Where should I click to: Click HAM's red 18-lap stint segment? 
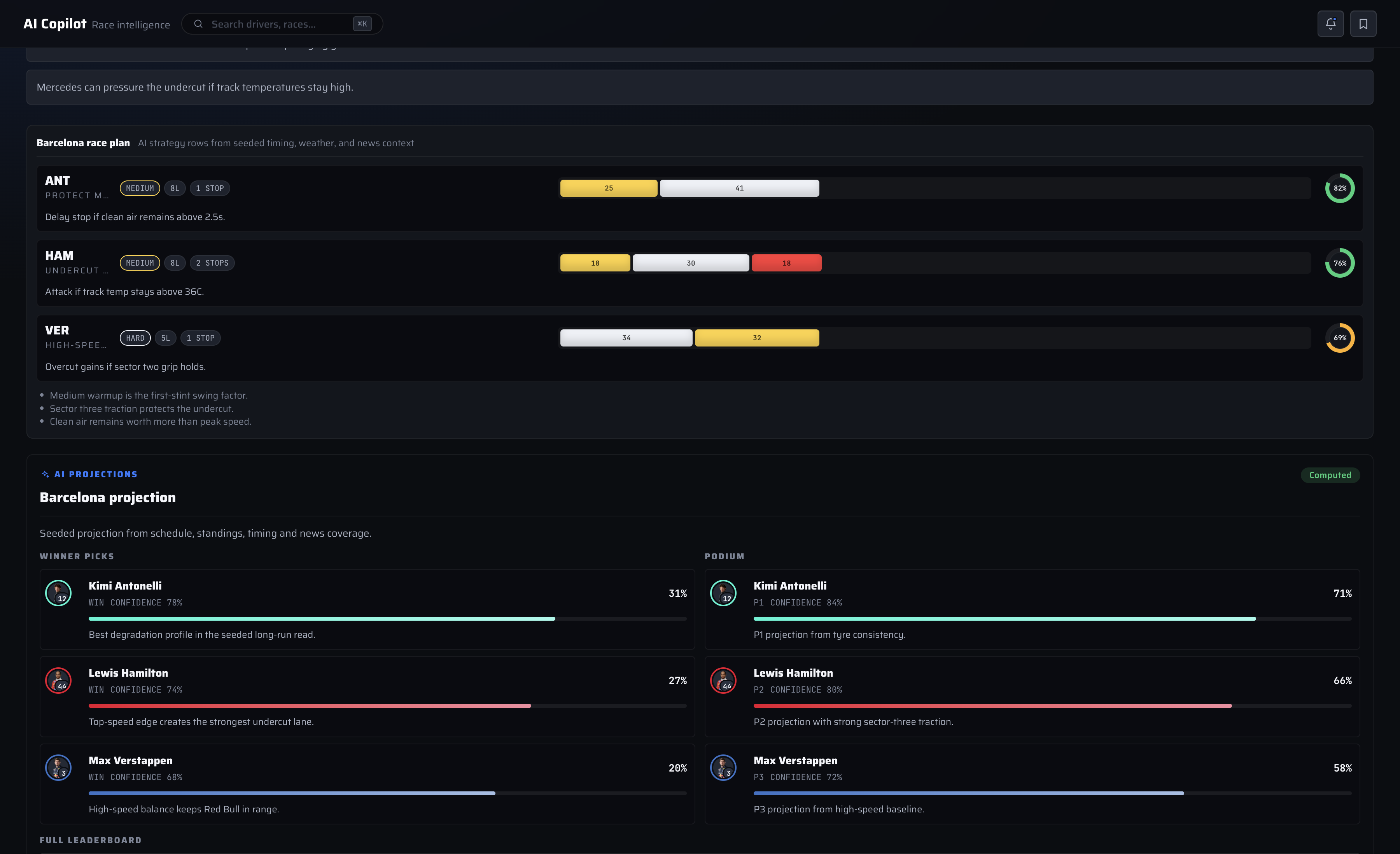[786, 263]
